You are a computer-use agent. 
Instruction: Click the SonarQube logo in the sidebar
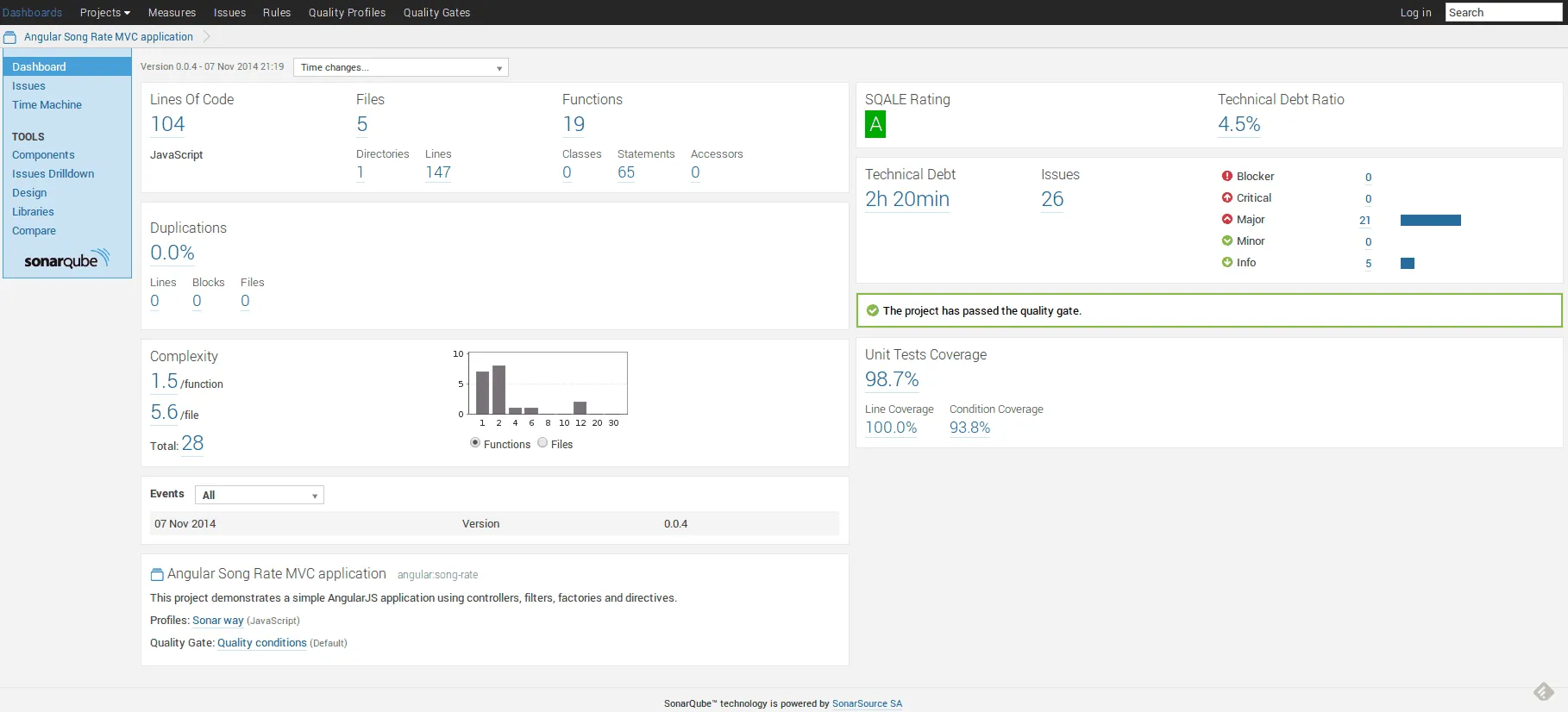point(66,259)
